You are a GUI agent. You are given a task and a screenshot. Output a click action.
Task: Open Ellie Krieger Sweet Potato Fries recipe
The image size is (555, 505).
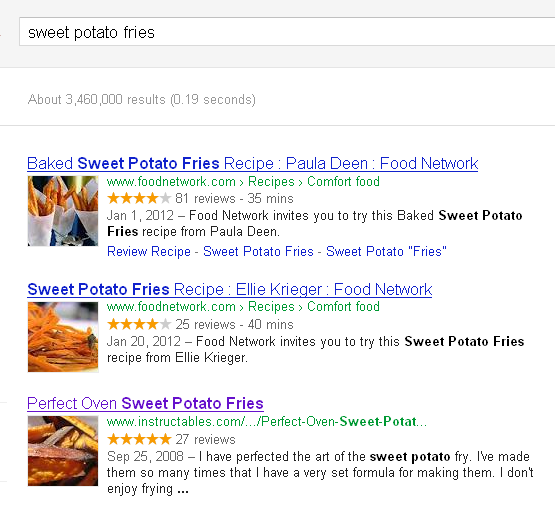click(x=230, y=289)
